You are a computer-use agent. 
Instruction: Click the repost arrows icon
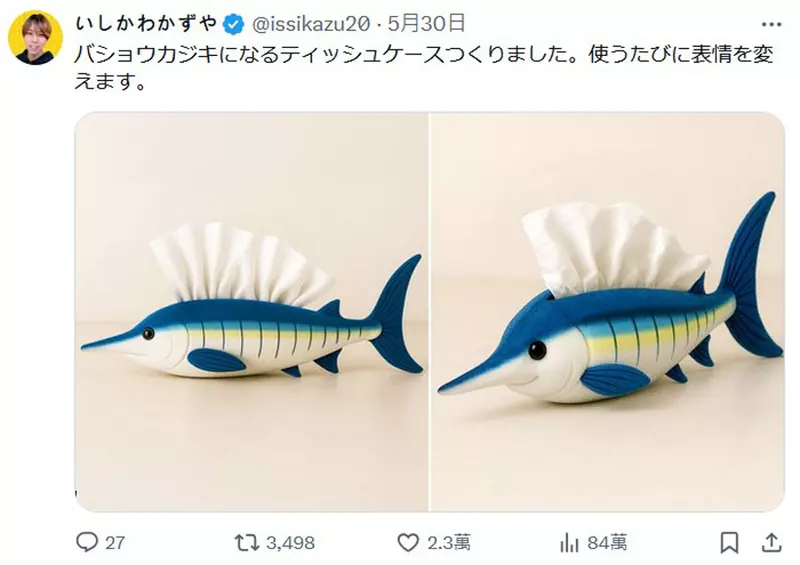(247, 542)
